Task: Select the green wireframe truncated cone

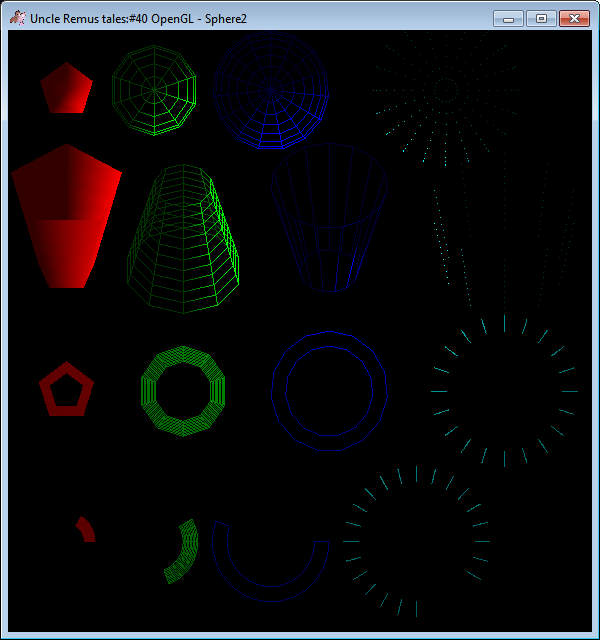Action: tap(183, 240)
